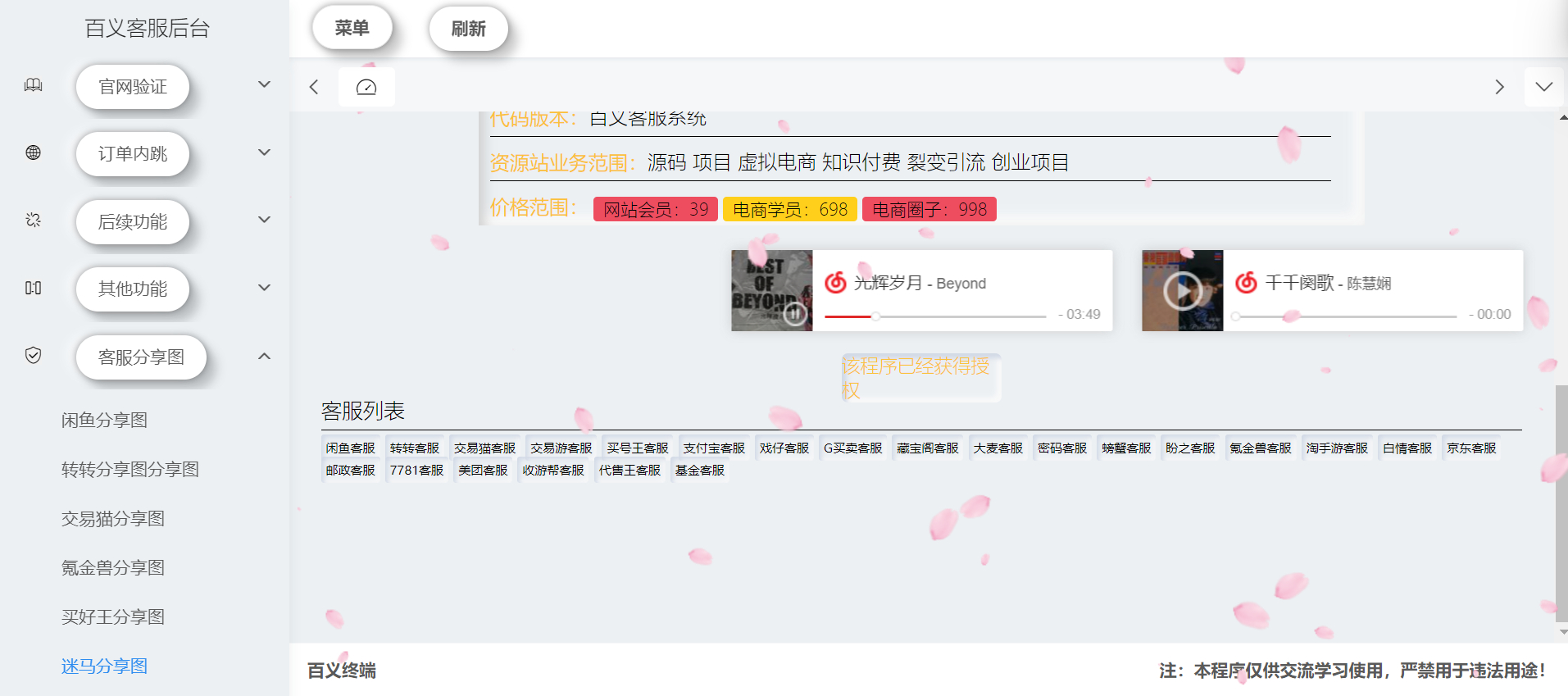Expand the 官网验证 menu chevron

[264, 84]
